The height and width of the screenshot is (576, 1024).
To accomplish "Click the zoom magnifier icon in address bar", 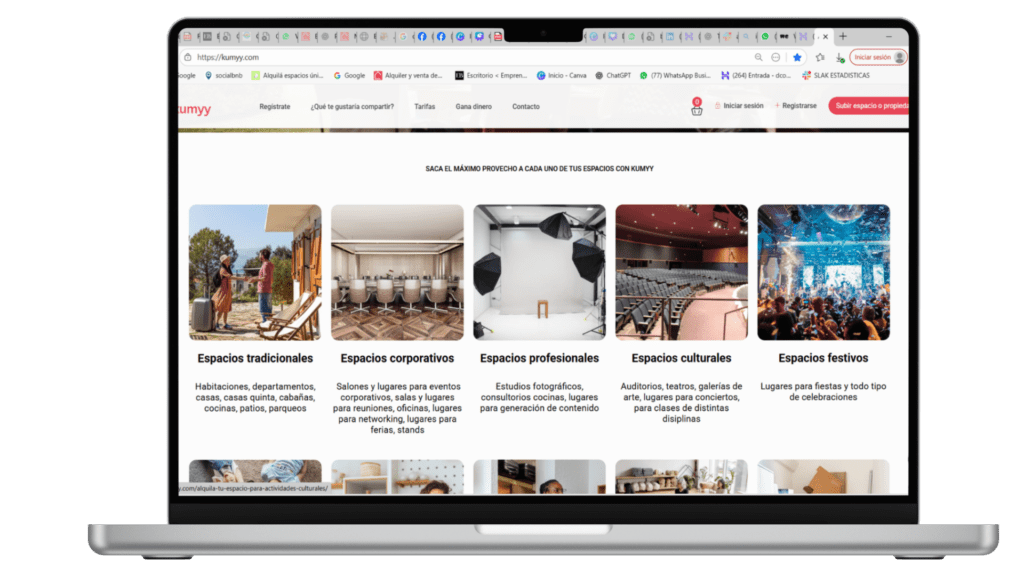I will click(x=758, y=57).
